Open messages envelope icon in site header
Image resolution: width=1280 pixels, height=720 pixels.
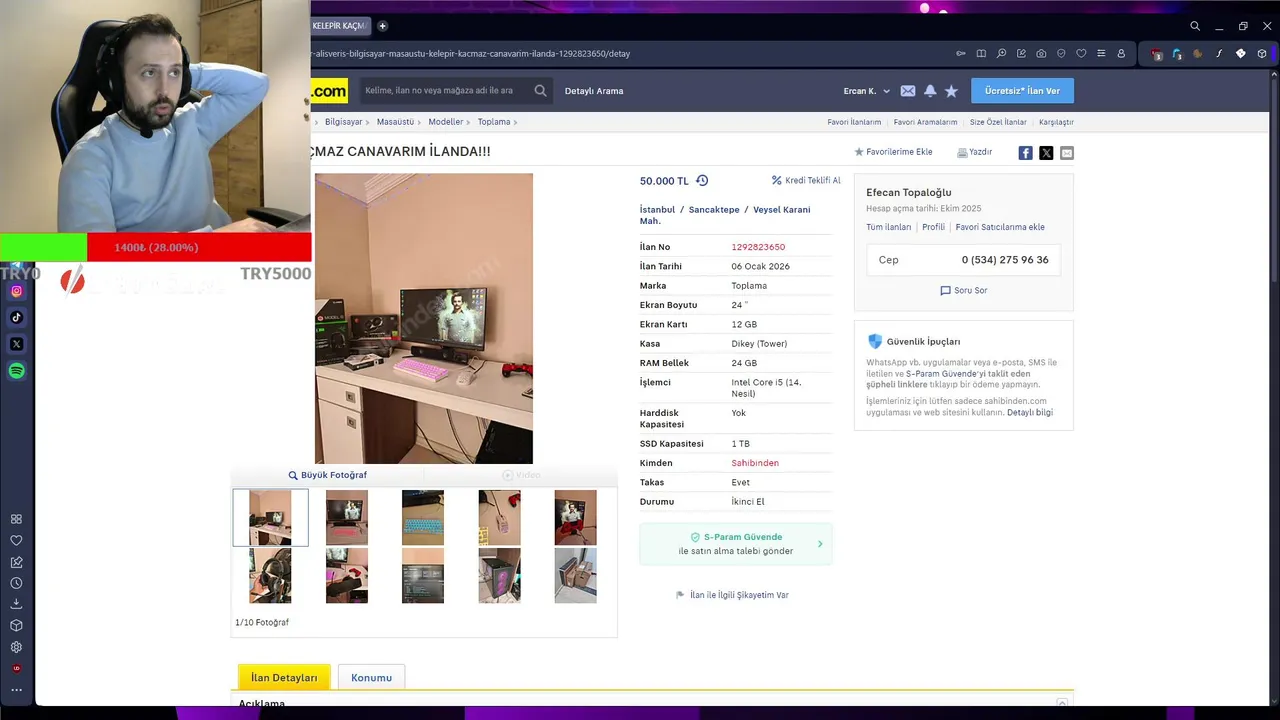click(x=907, y=91)
